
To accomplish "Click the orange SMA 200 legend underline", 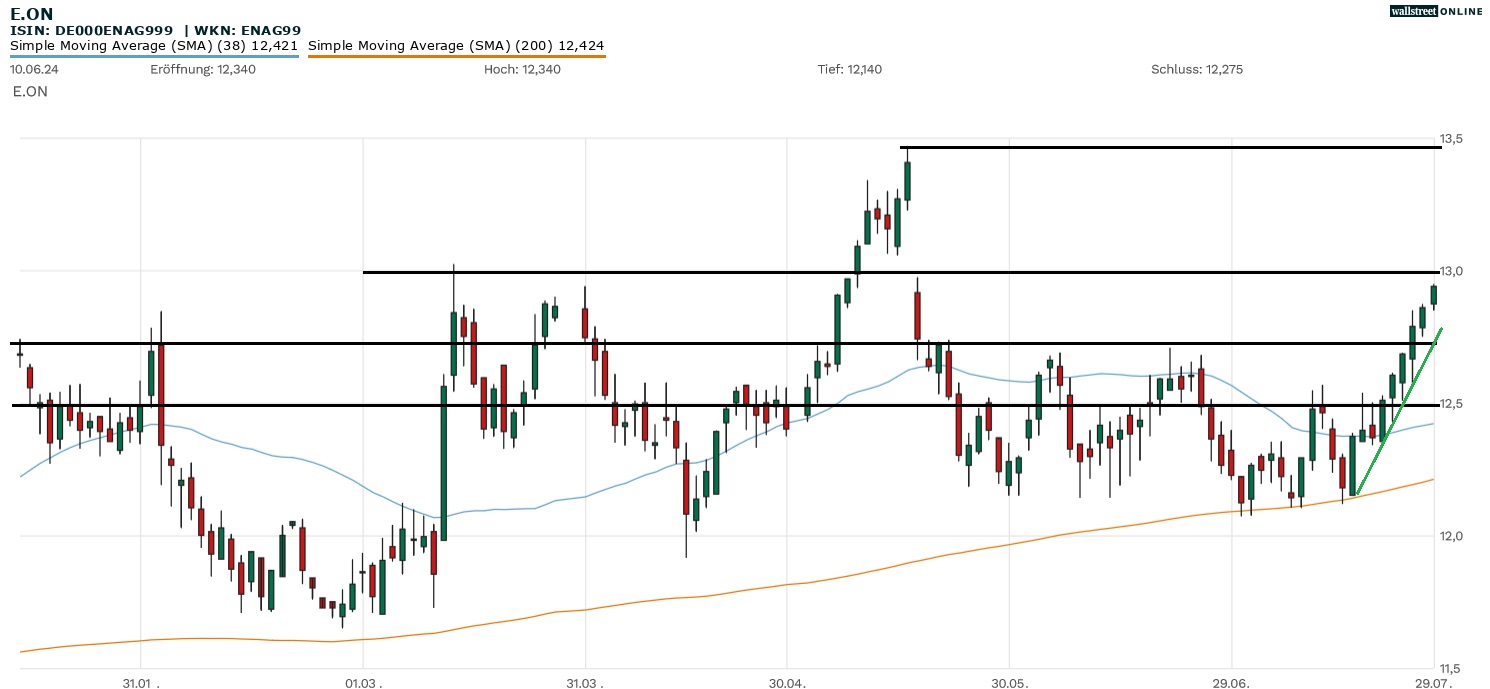I will (456, 56).
